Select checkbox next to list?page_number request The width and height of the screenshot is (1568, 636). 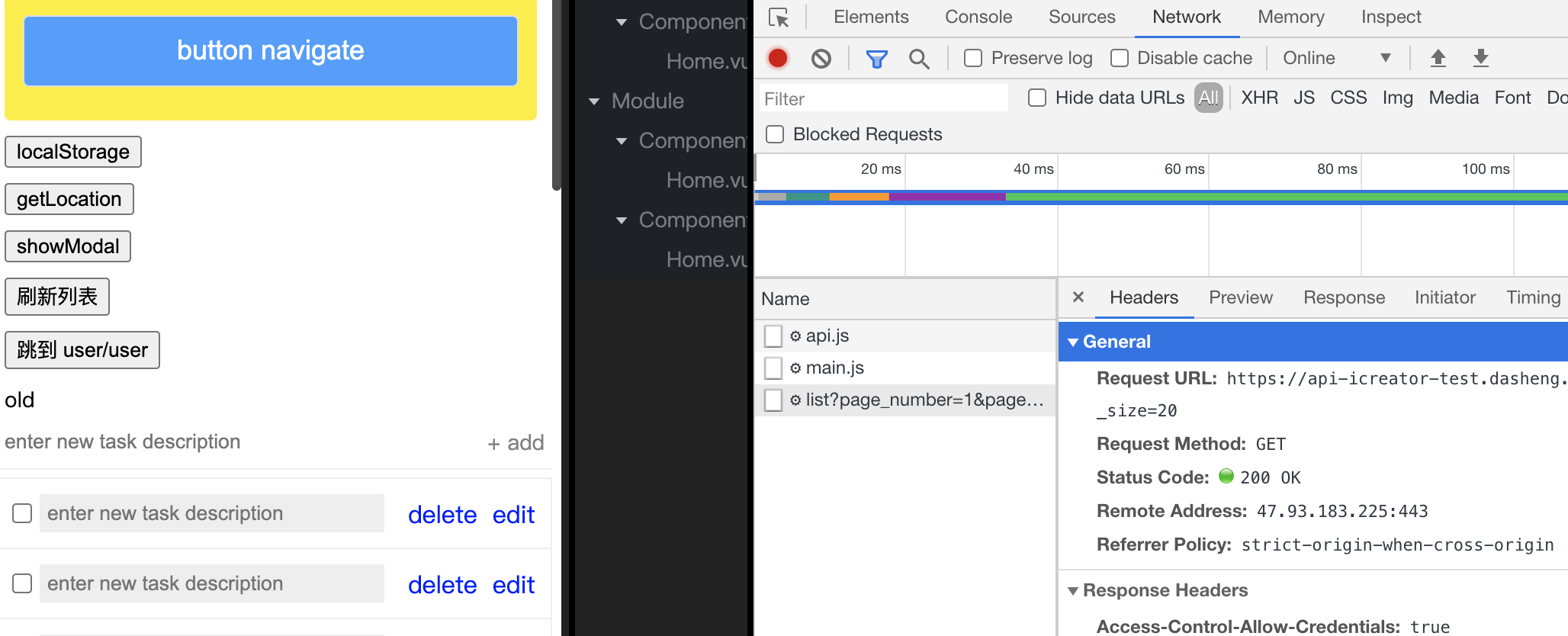point(773,400)
